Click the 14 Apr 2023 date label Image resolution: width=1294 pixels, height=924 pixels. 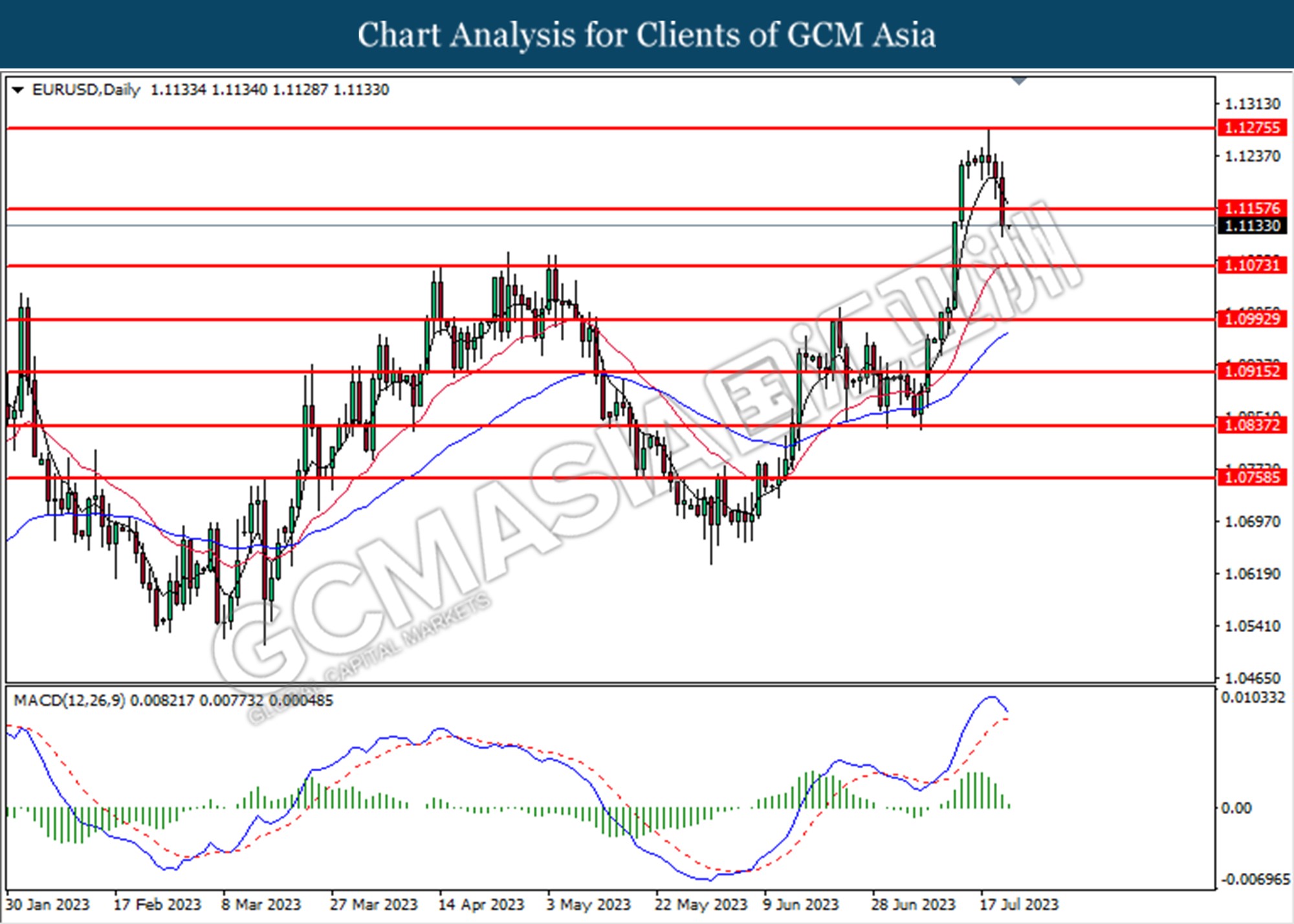point(481,904)
